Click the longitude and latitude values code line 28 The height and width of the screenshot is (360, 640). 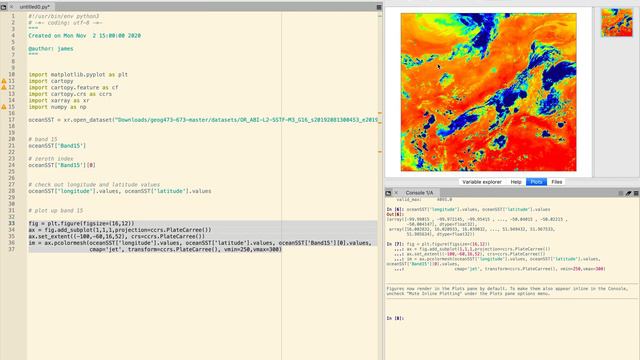coord(120,191)
